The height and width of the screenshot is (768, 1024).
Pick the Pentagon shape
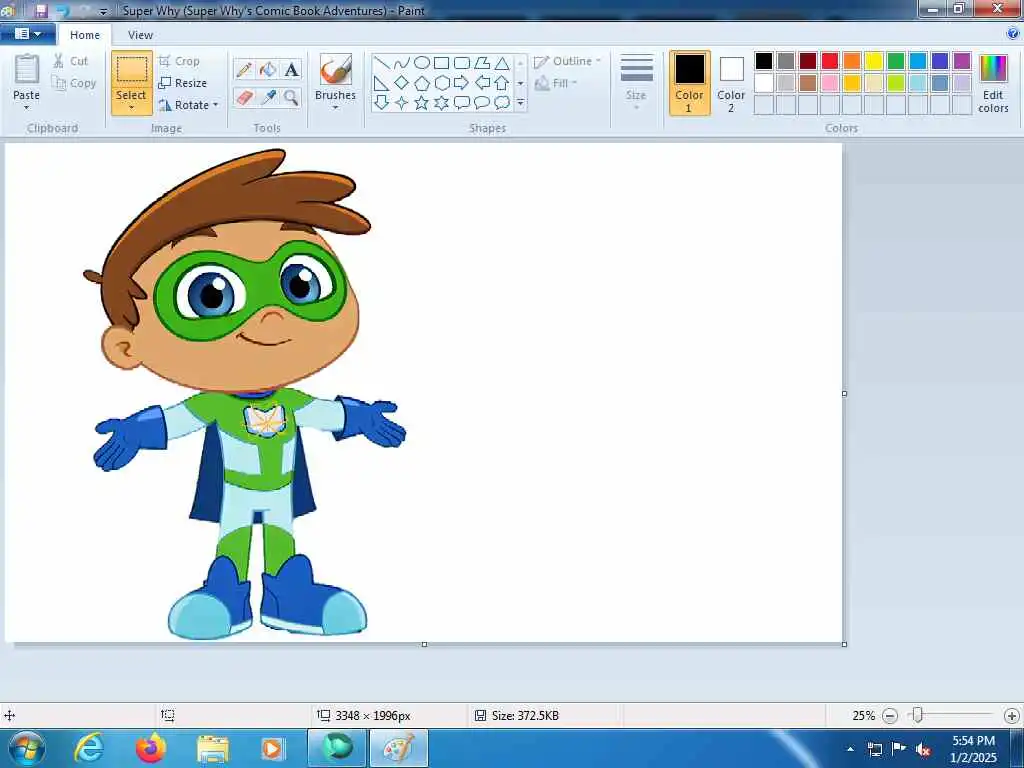[422, 83]
